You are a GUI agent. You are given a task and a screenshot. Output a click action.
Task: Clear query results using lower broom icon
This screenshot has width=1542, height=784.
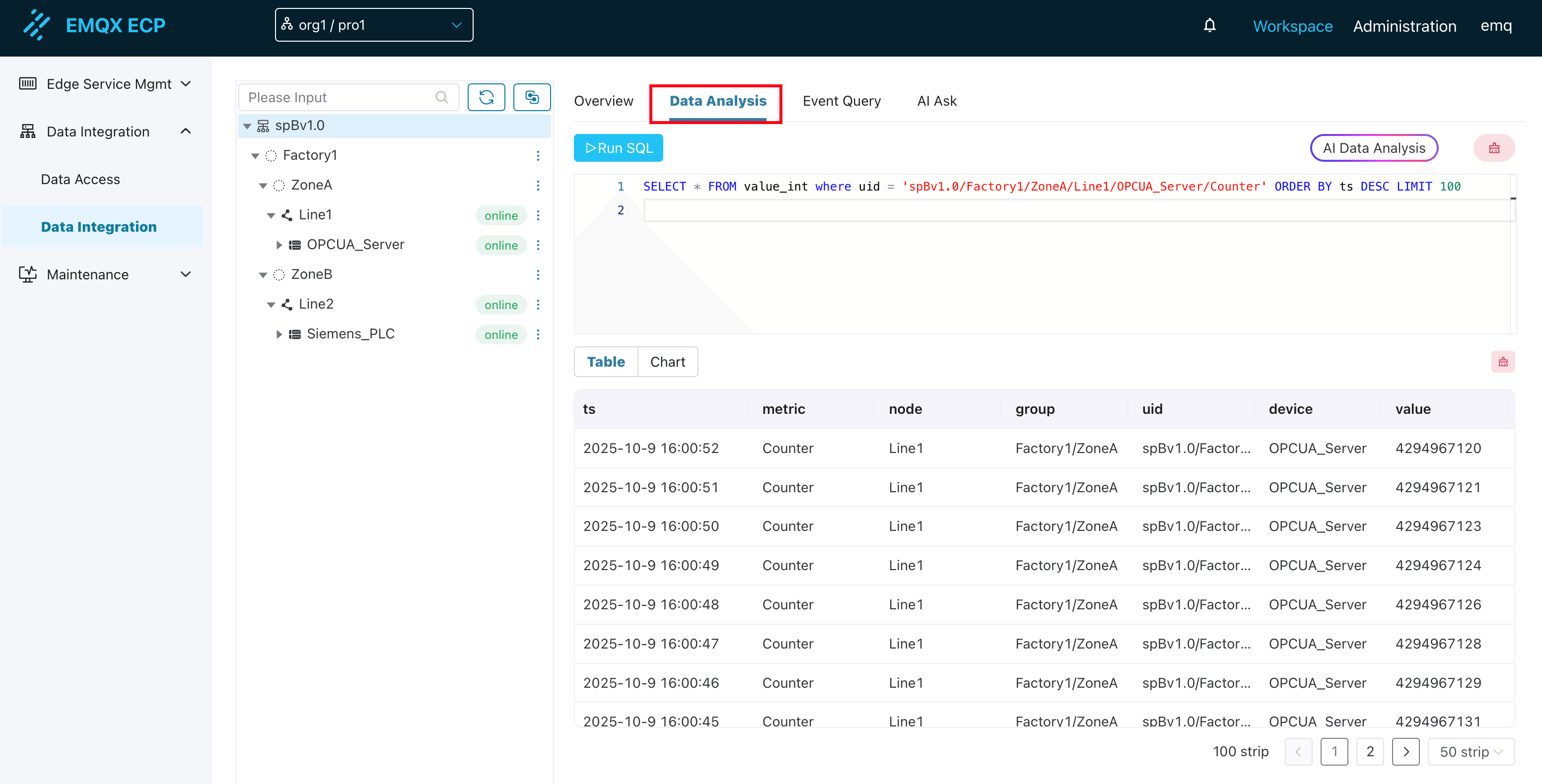[1503, 361]
